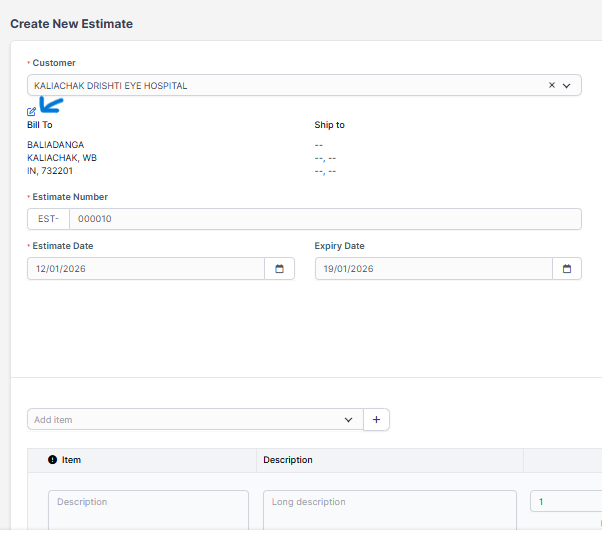
Task: Click the Ship to address placeholder
Action: pos(325,158)
